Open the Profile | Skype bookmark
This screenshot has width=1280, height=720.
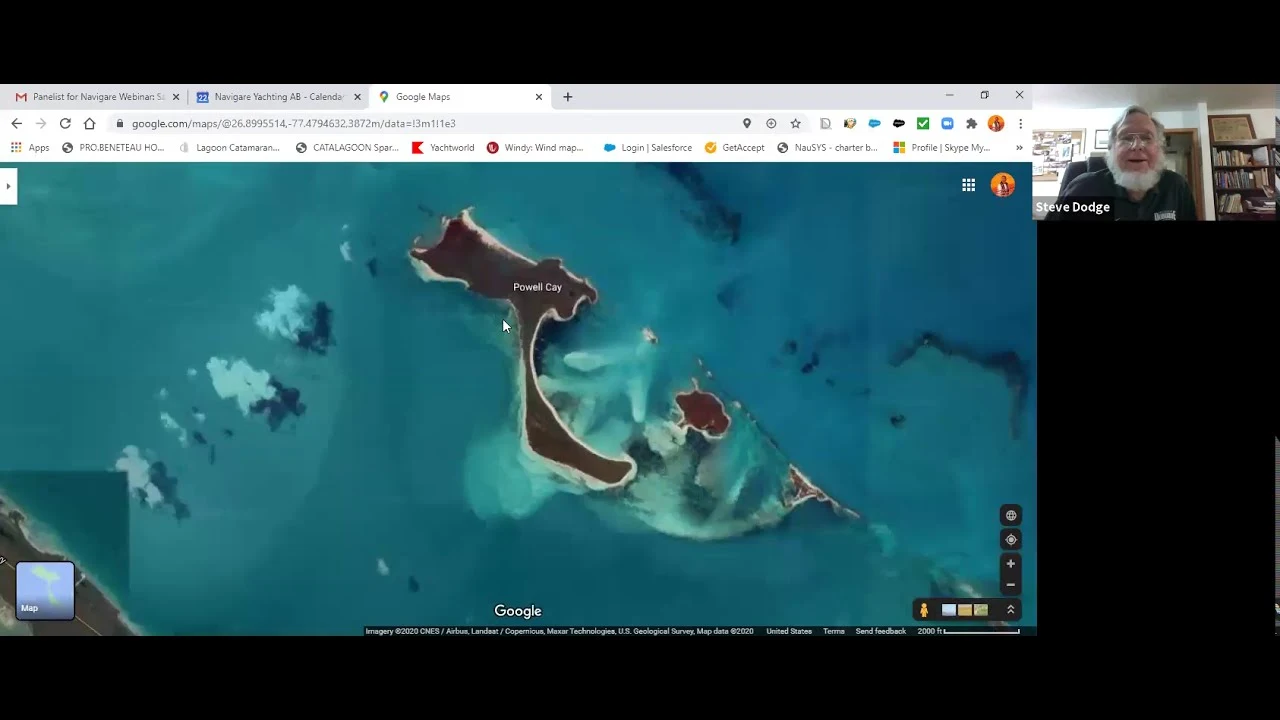coord(942,147)
